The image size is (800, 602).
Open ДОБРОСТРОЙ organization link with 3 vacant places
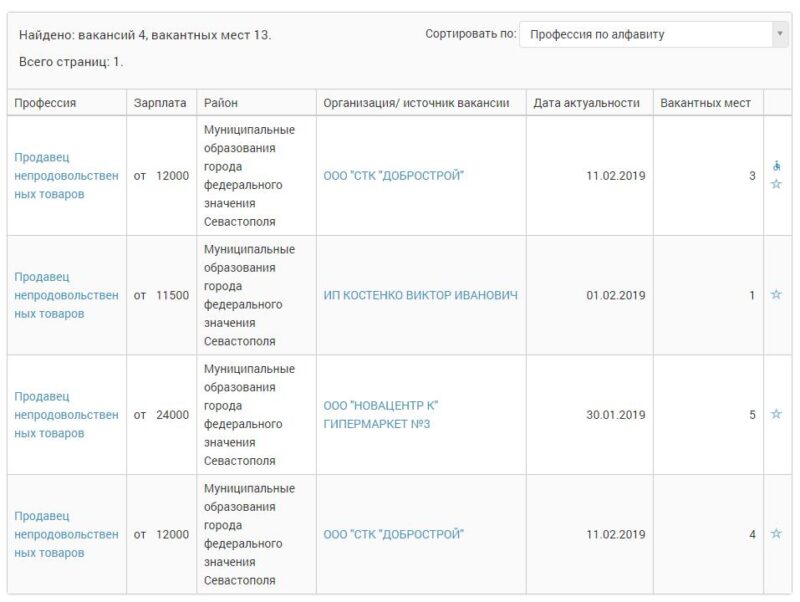click(x=394, y=176)
